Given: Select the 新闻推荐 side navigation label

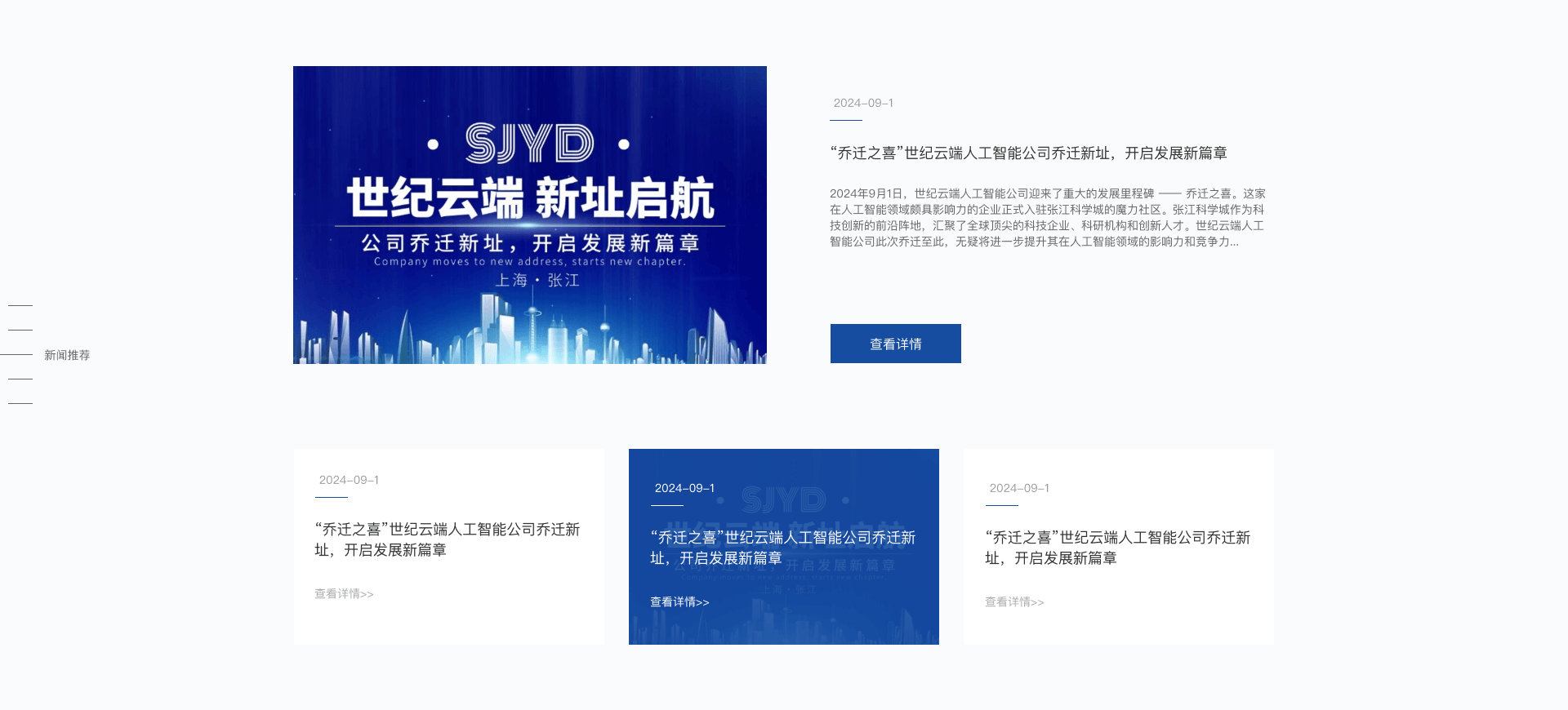Looking at the screenshot, I should 67,355.
